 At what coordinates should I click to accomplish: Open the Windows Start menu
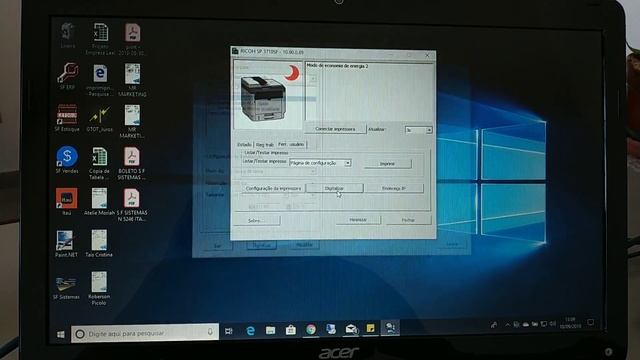61,334
